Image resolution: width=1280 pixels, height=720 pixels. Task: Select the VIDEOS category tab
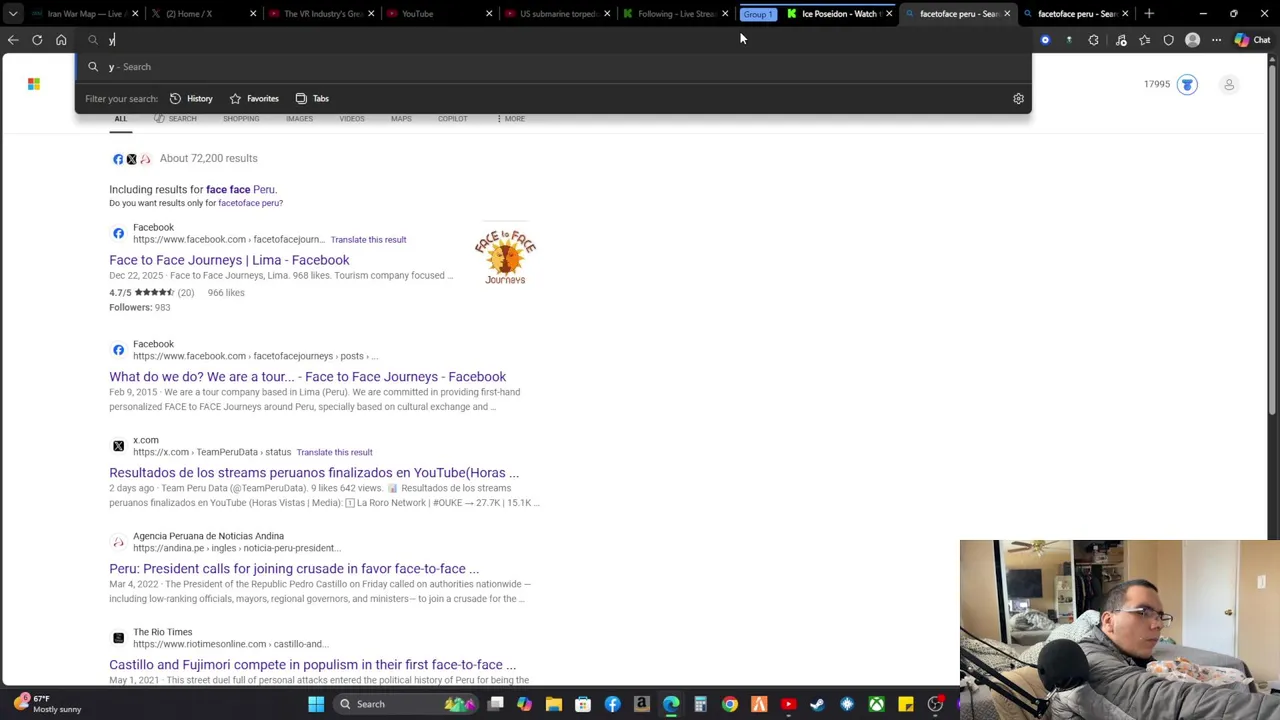(352, 119)
